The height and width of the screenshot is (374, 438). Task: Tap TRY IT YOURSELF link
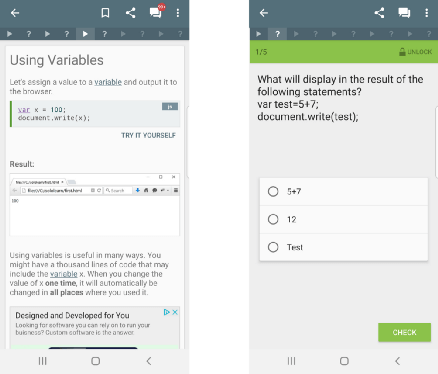(148, 135)
